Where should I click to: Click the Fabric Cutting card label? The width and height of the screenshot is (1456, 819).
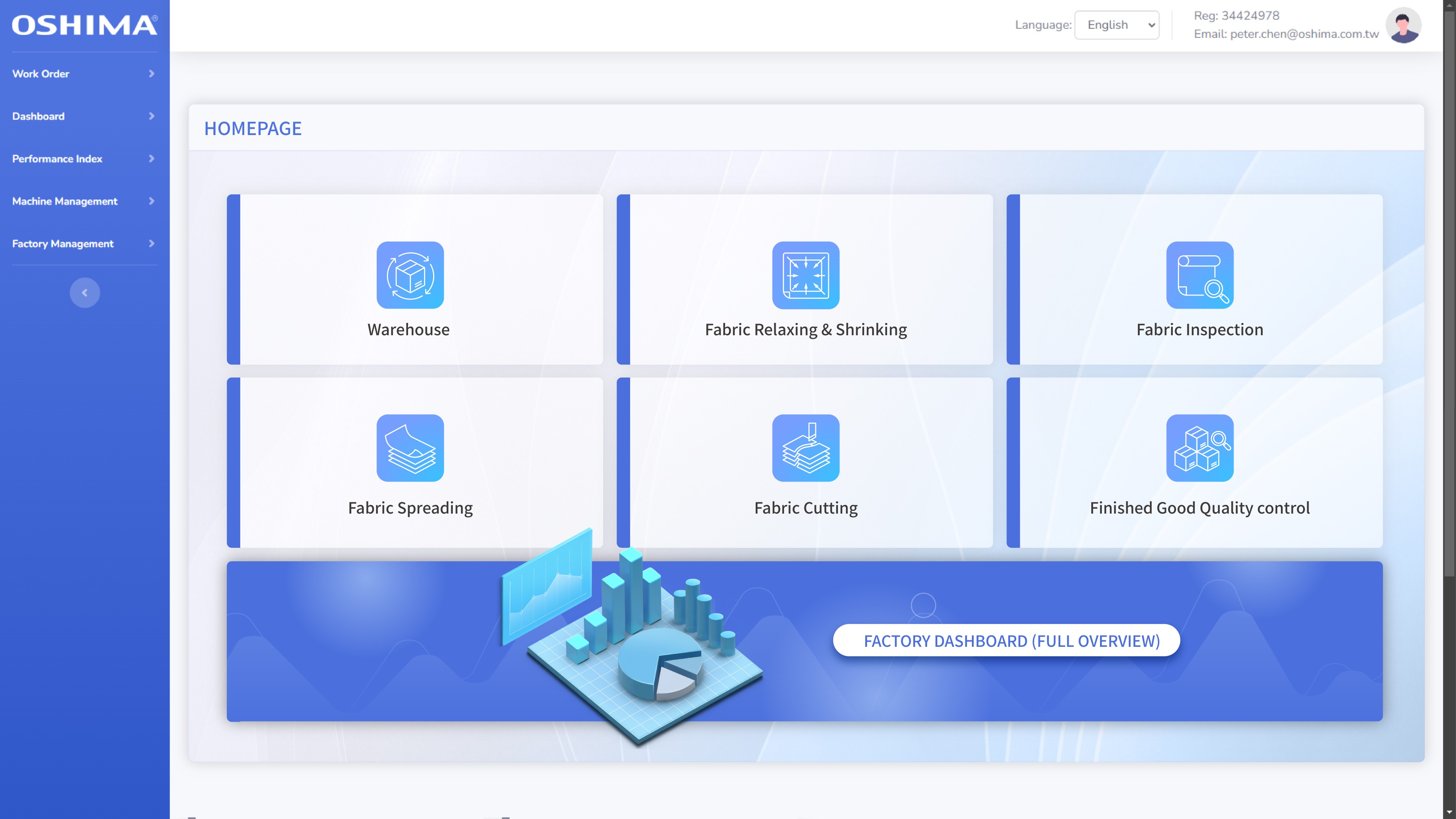pyautogui.click(x=806, y=507)
